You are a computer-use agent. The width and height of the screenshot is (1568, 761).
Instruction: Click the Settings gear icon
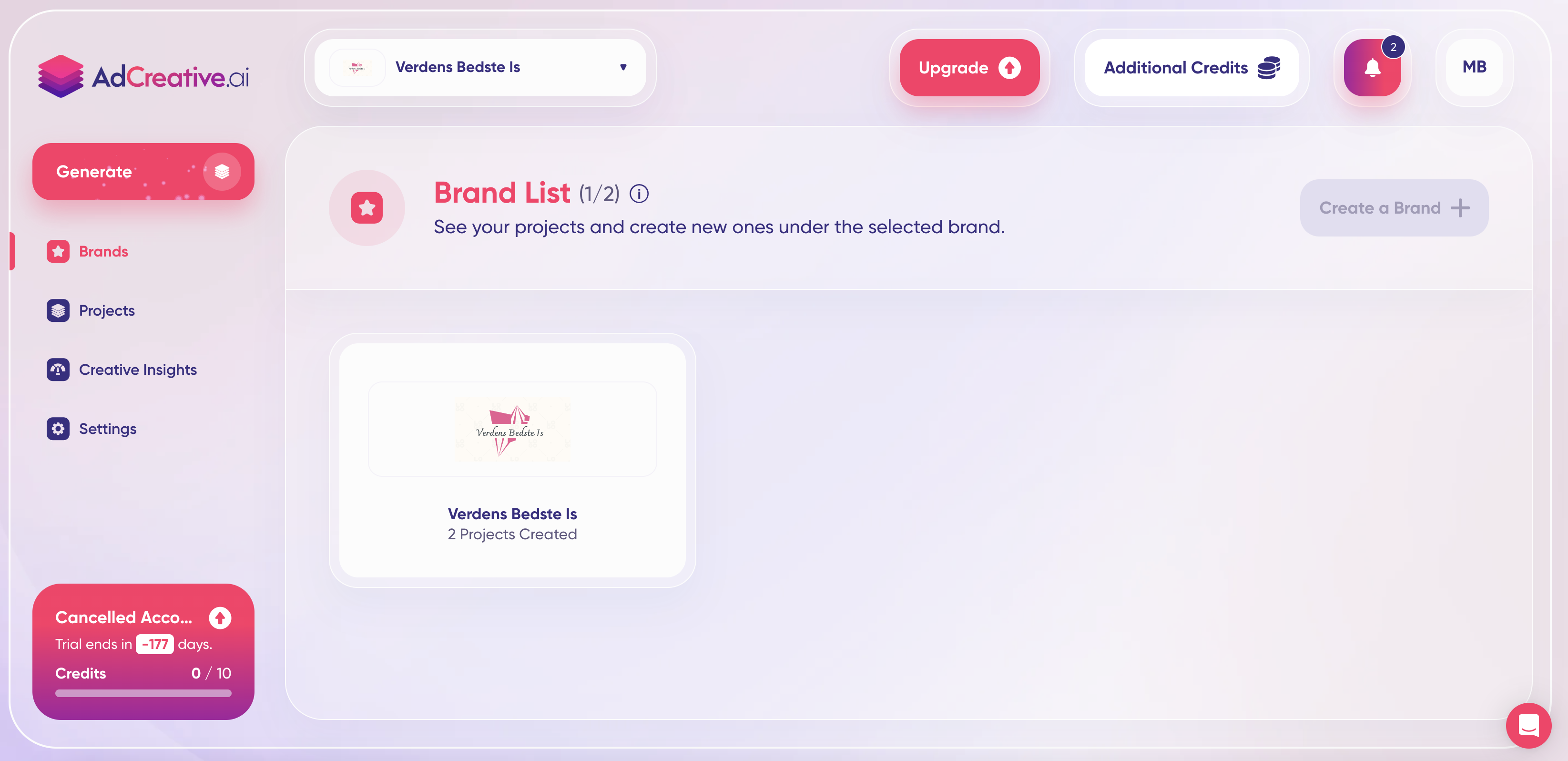tap(58, 429)
